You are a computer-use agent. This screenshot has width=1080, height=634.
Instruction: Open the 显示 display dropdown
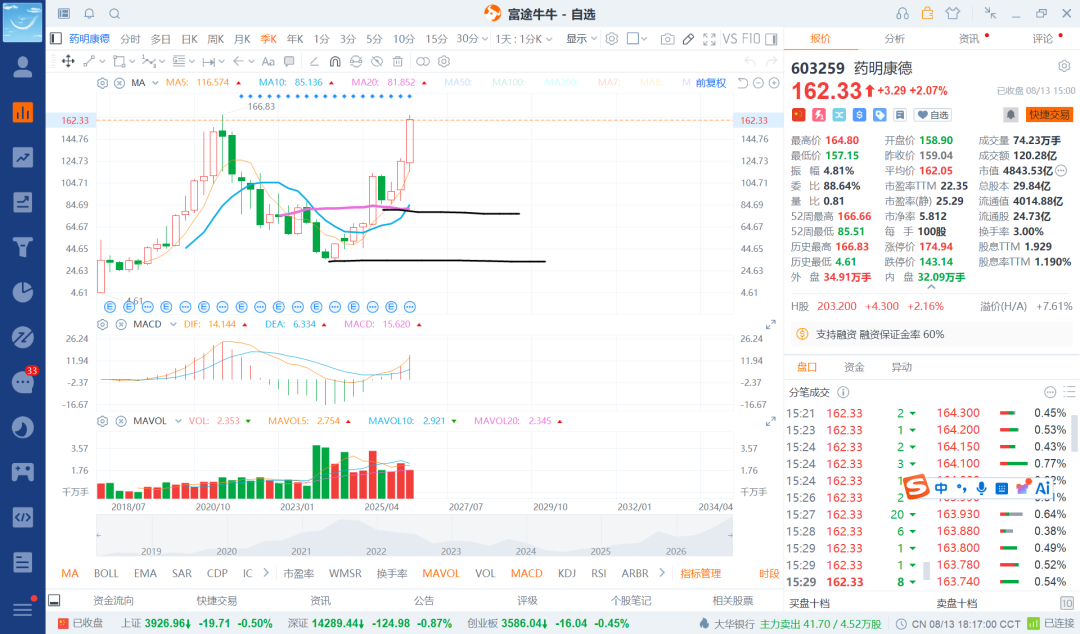coord(581,39)
